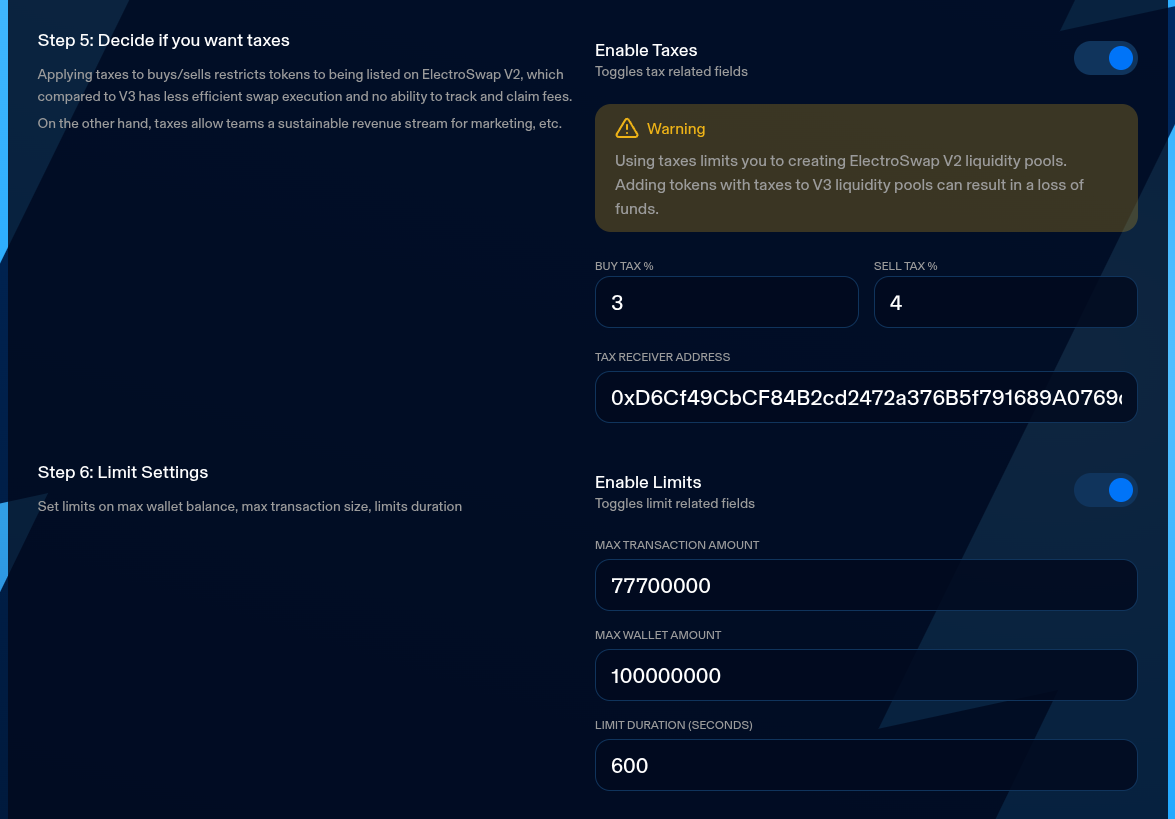Focus the Max Wallet Amount field

(x=866, y=675)
